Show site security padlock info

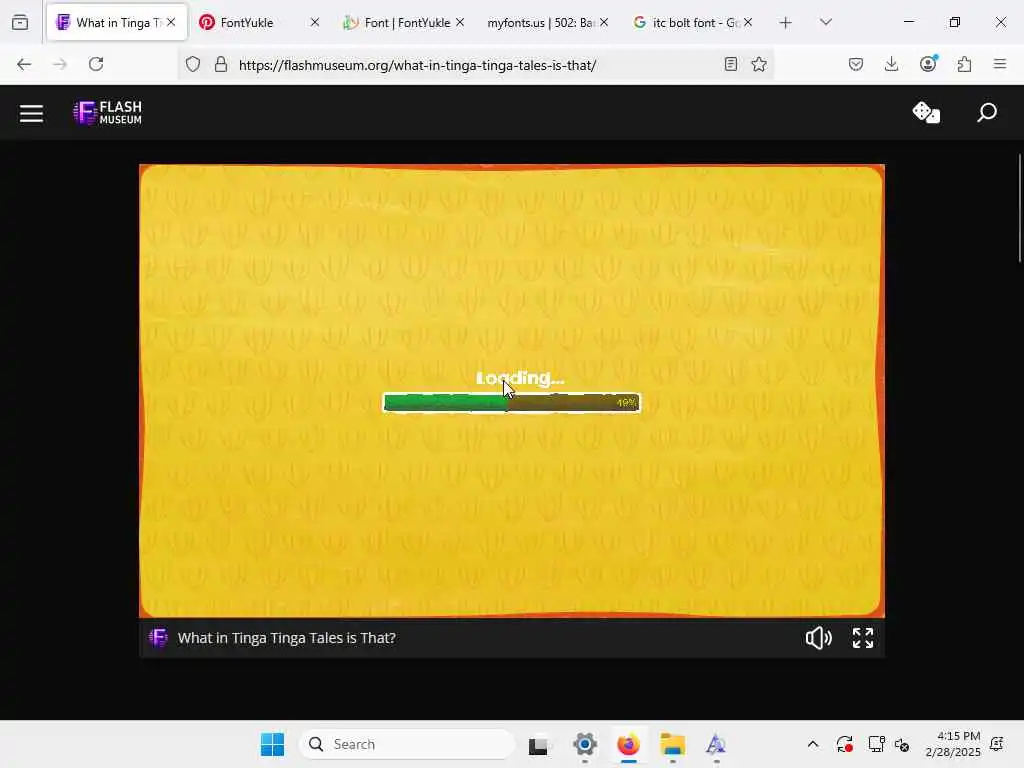pos(221,64)
